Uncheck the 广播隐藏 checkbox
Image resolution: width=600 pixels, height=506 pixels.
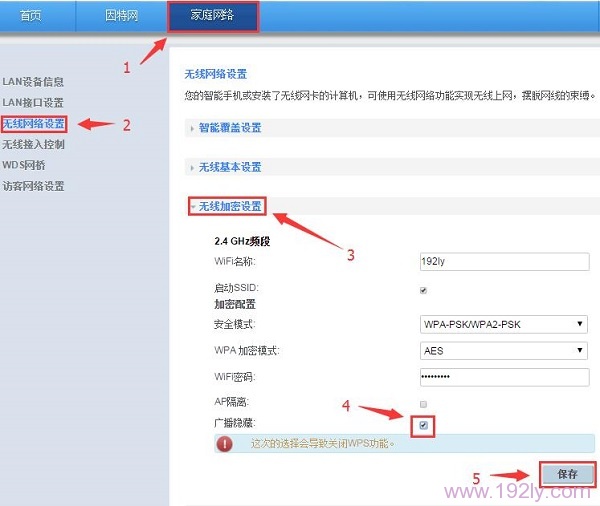coord(424,425)
